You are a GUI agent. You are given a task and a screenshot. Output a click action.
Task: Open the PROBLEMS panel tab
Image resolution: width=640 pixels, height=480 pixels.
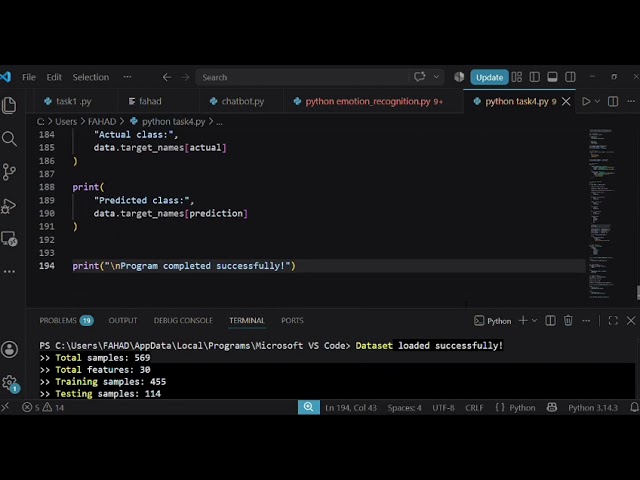[66, 320]
